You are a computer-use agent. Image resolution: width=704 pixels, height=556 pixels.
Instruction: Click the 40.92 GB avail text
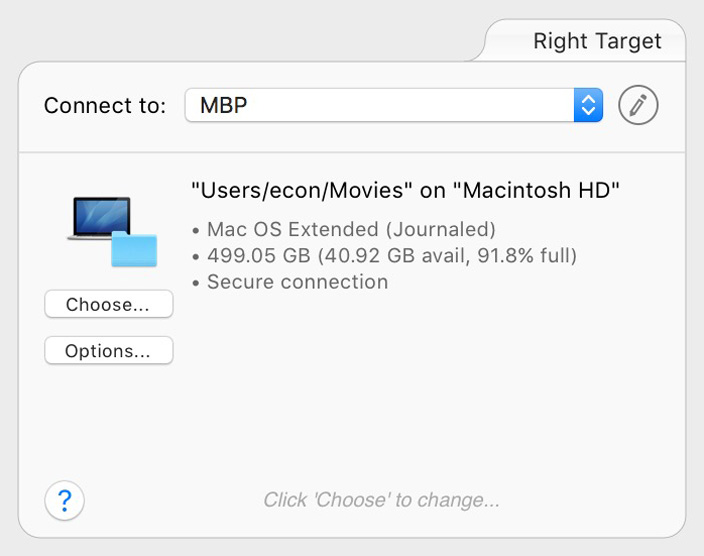[394, 256]
